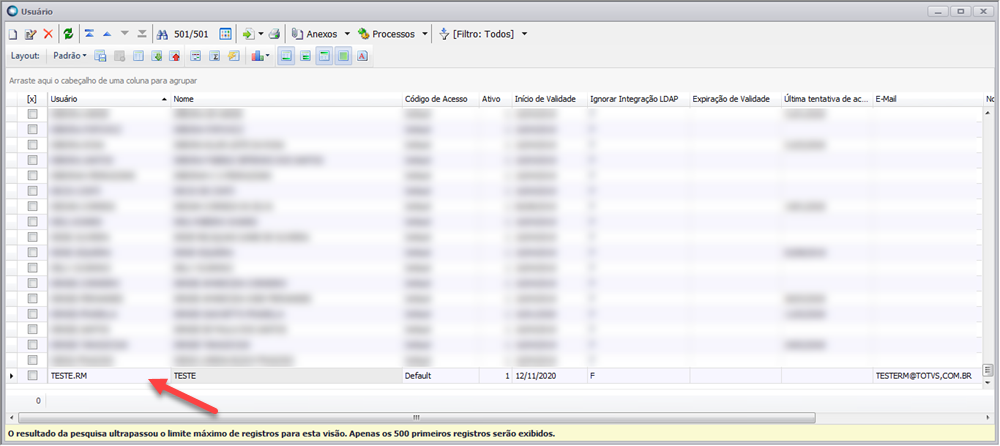
Task: Click the [x] select-all column header
Action: click(32, 99)
